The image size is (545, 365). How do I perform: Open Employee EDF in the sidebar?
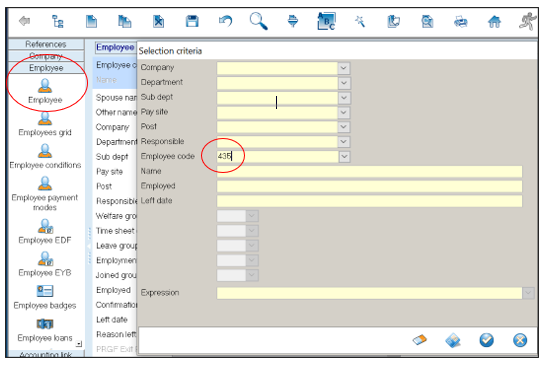tap(45, 232)
